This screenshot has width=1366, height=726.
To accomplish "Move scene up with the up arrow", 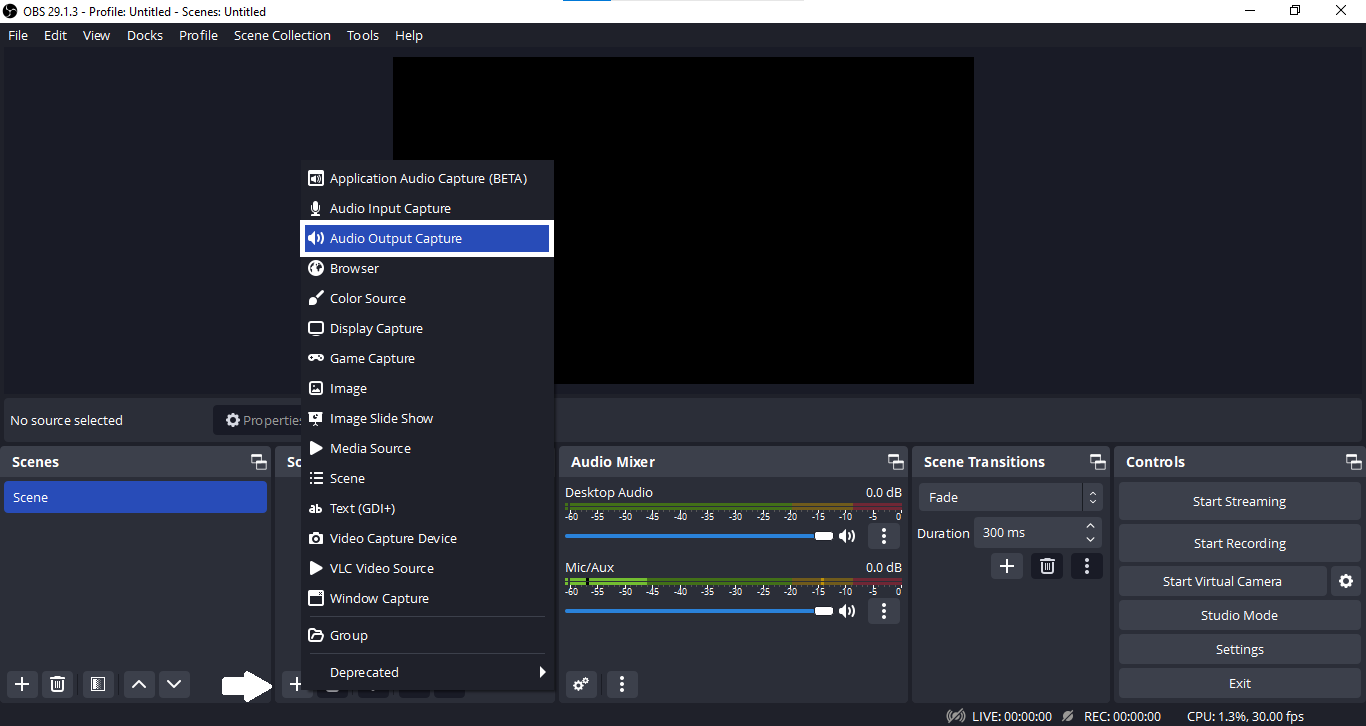I will point(139,684).
